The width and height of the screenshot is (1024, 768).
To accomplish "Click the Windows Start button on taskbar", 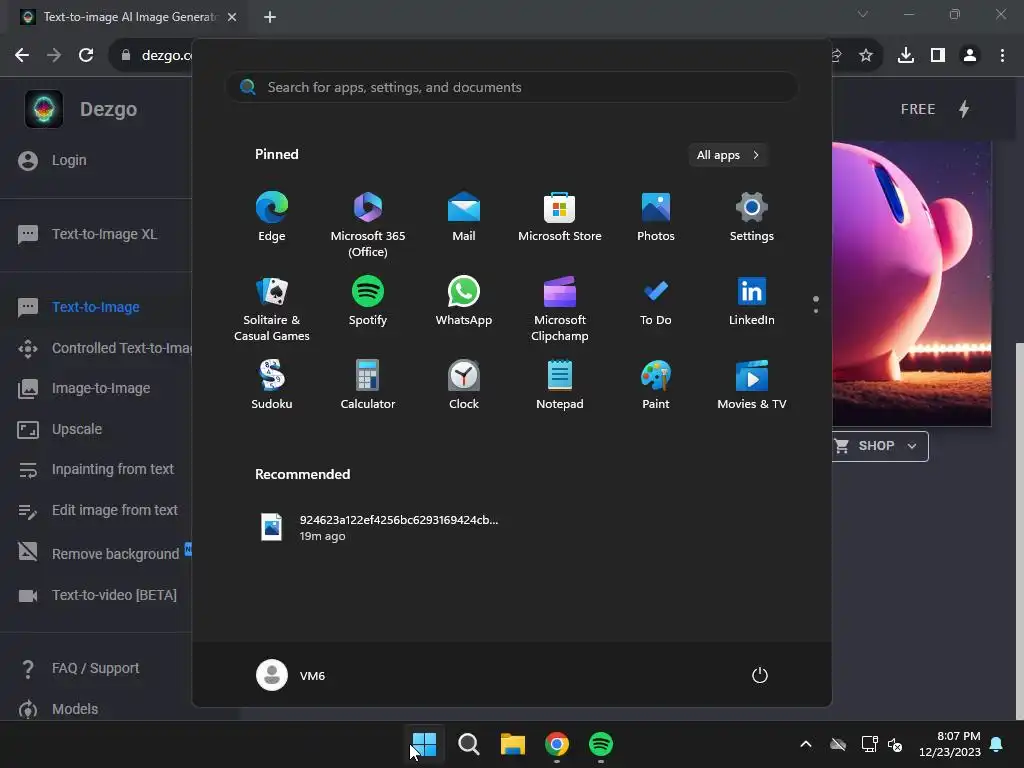I will click(x=424, y=744).
